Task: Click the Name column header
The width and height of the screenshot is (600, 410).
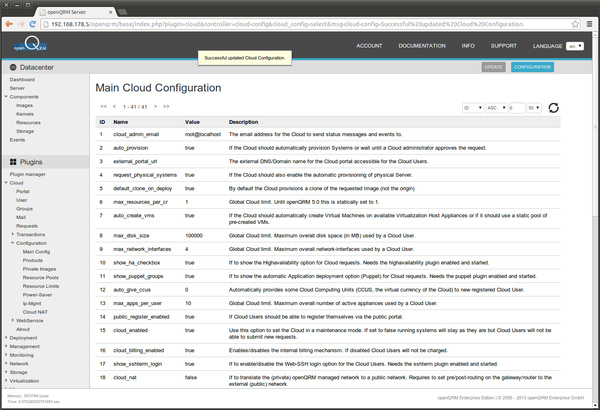Action: pyautogui.click(x=121, y=122)
